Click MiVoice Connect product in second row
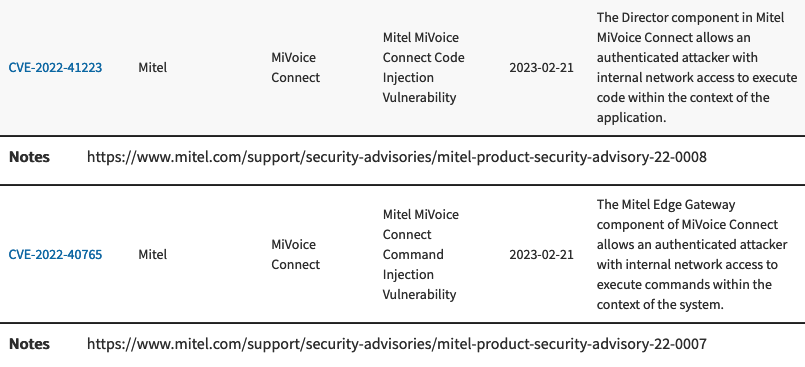 [x=295, y=254]
